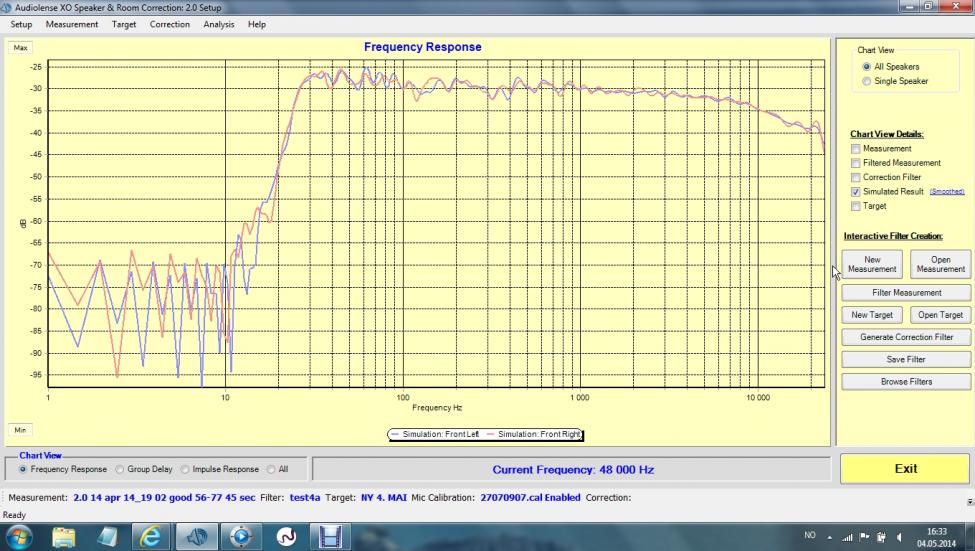This screenshot has width=975, height=551.
Task: Click the measurement name in status bar
Action: [x=164, y=498]
